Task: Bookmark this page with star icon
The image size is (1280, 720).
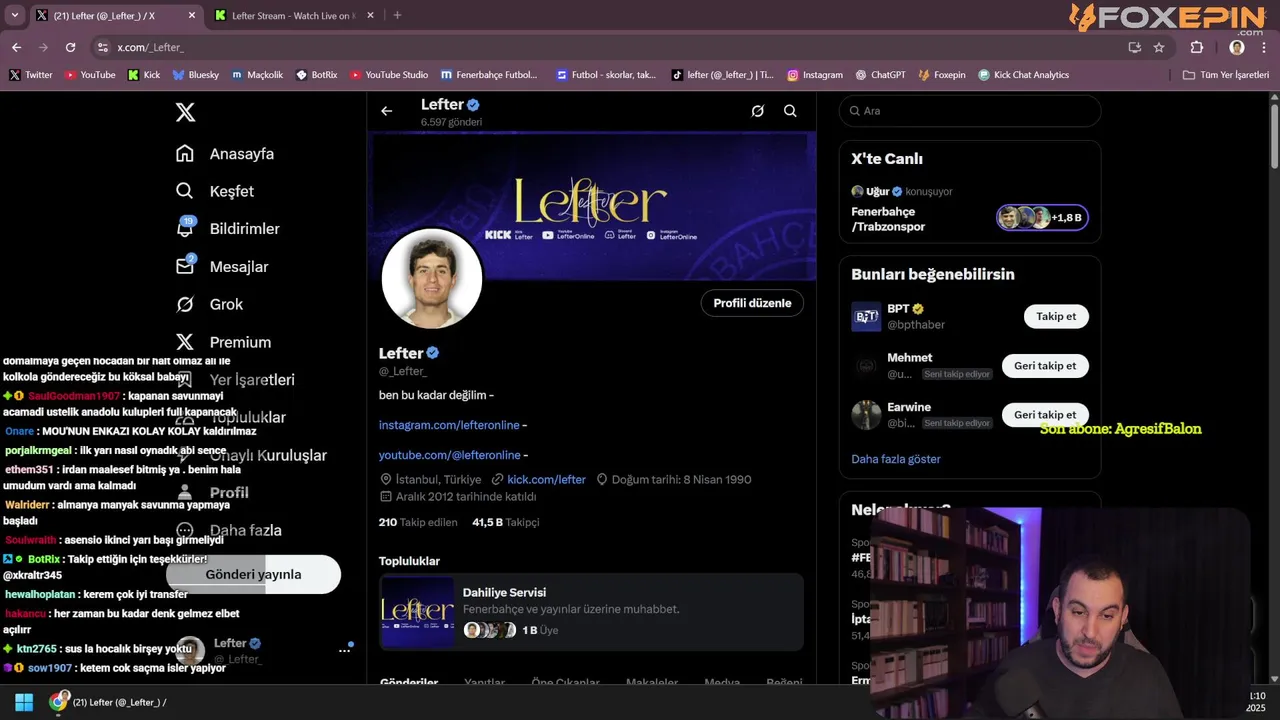Action: point(1159,47)
